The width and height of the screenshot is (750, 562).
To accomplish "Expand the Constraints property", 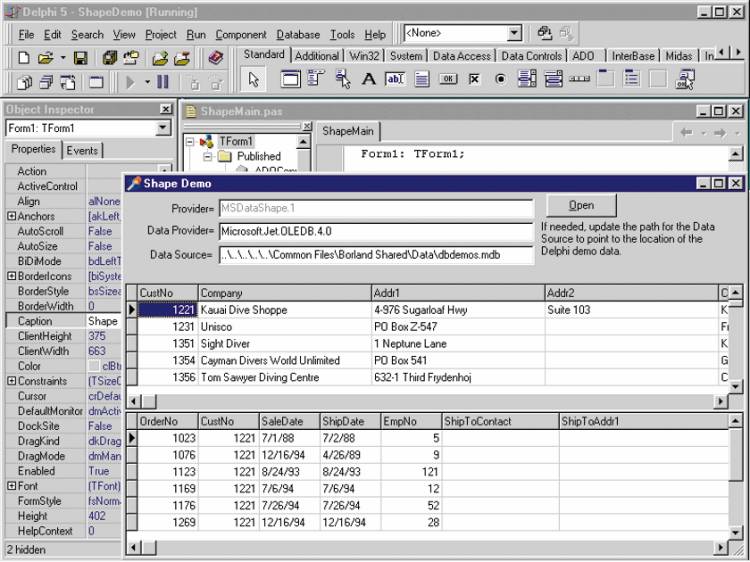I will coord(11,381).
